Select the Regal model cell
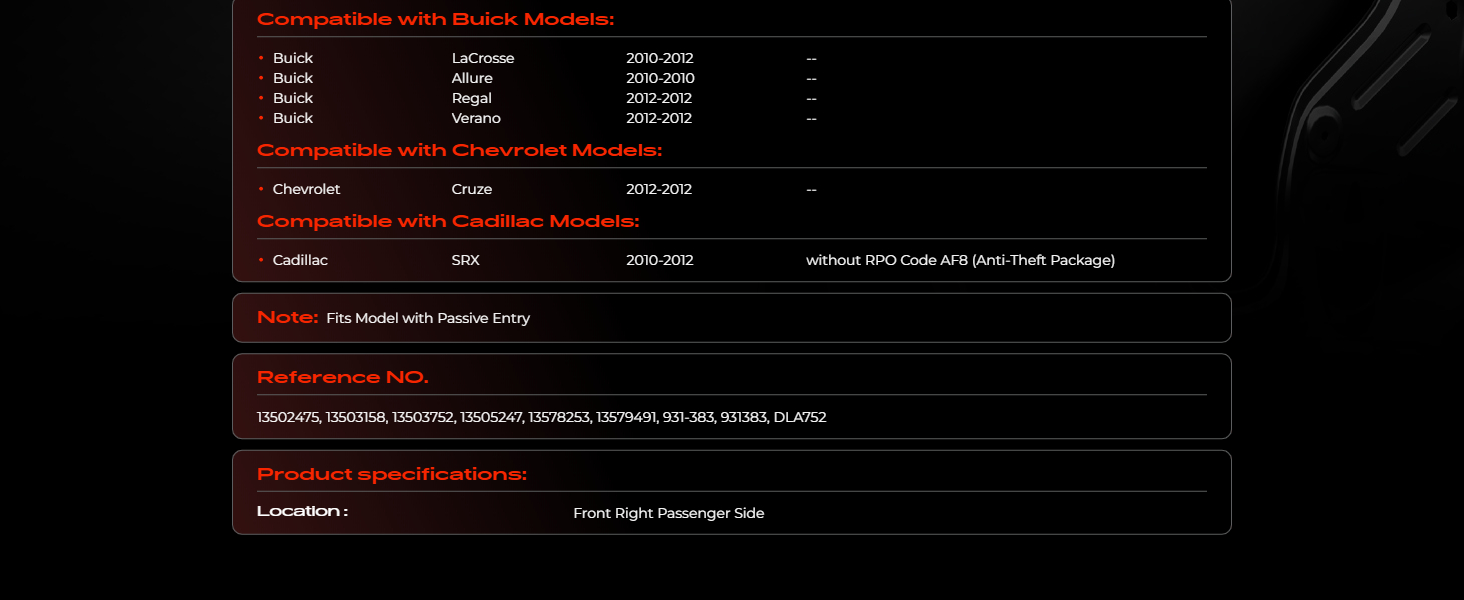 [472, 98]
